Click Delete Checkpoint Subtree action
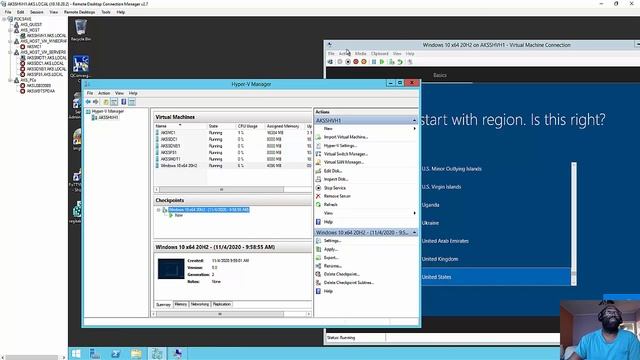The width and height of the screenshot is (640, 360). pyautogui.click(x=349, y=282)
